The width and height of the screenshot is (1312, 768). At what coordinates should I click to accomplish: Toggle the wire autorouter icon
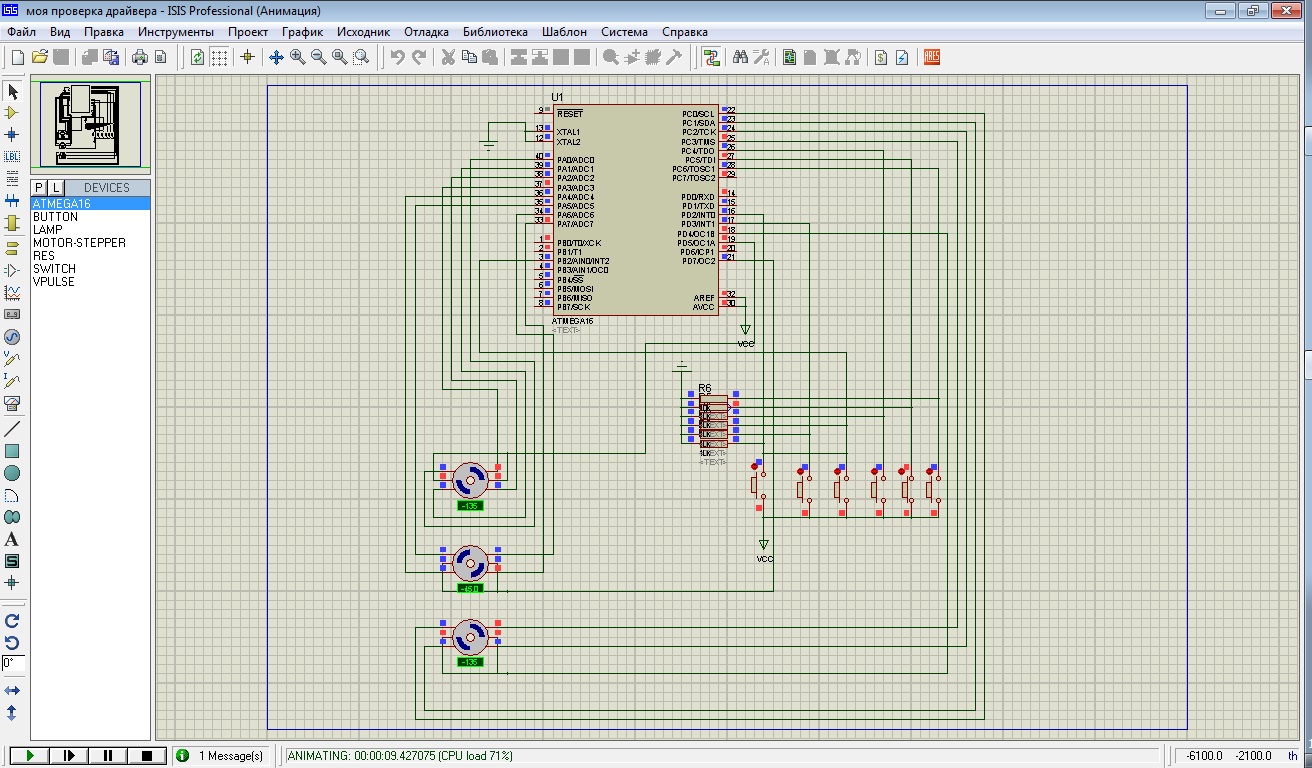click(711, 57)
